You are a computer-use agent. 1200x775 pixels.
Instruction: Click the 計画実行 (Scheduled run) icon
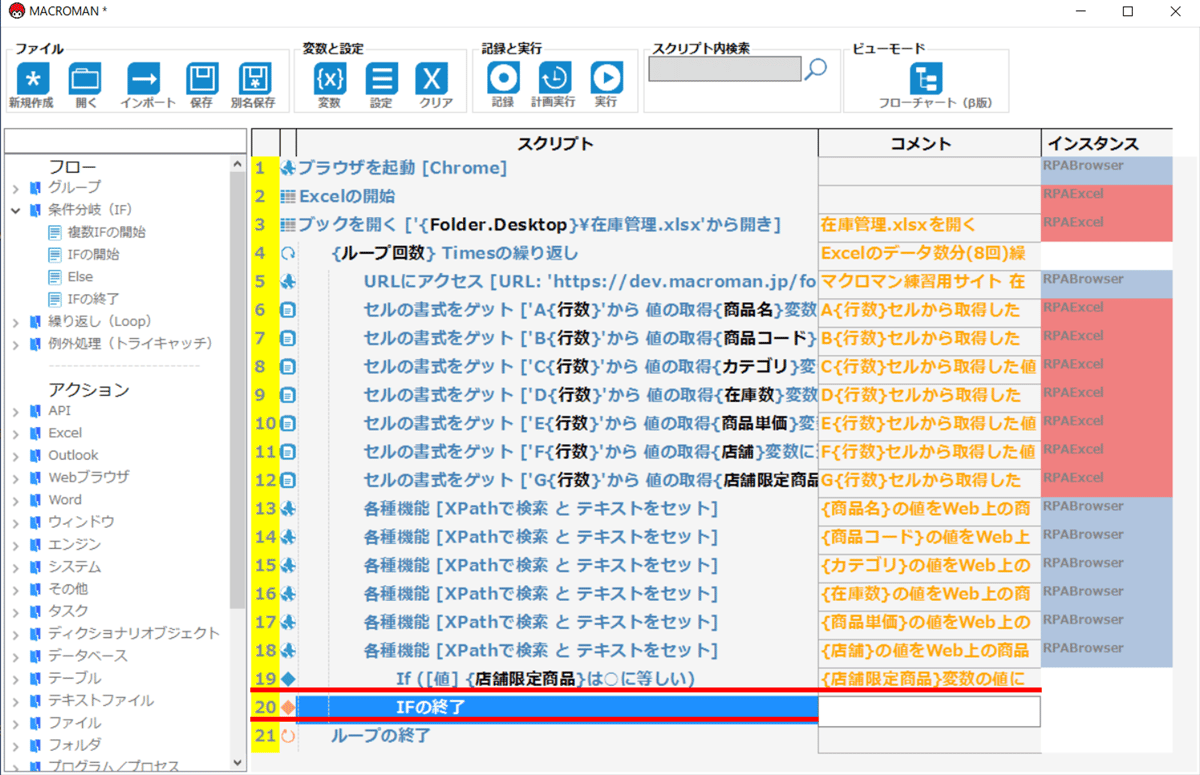[554, 78]
